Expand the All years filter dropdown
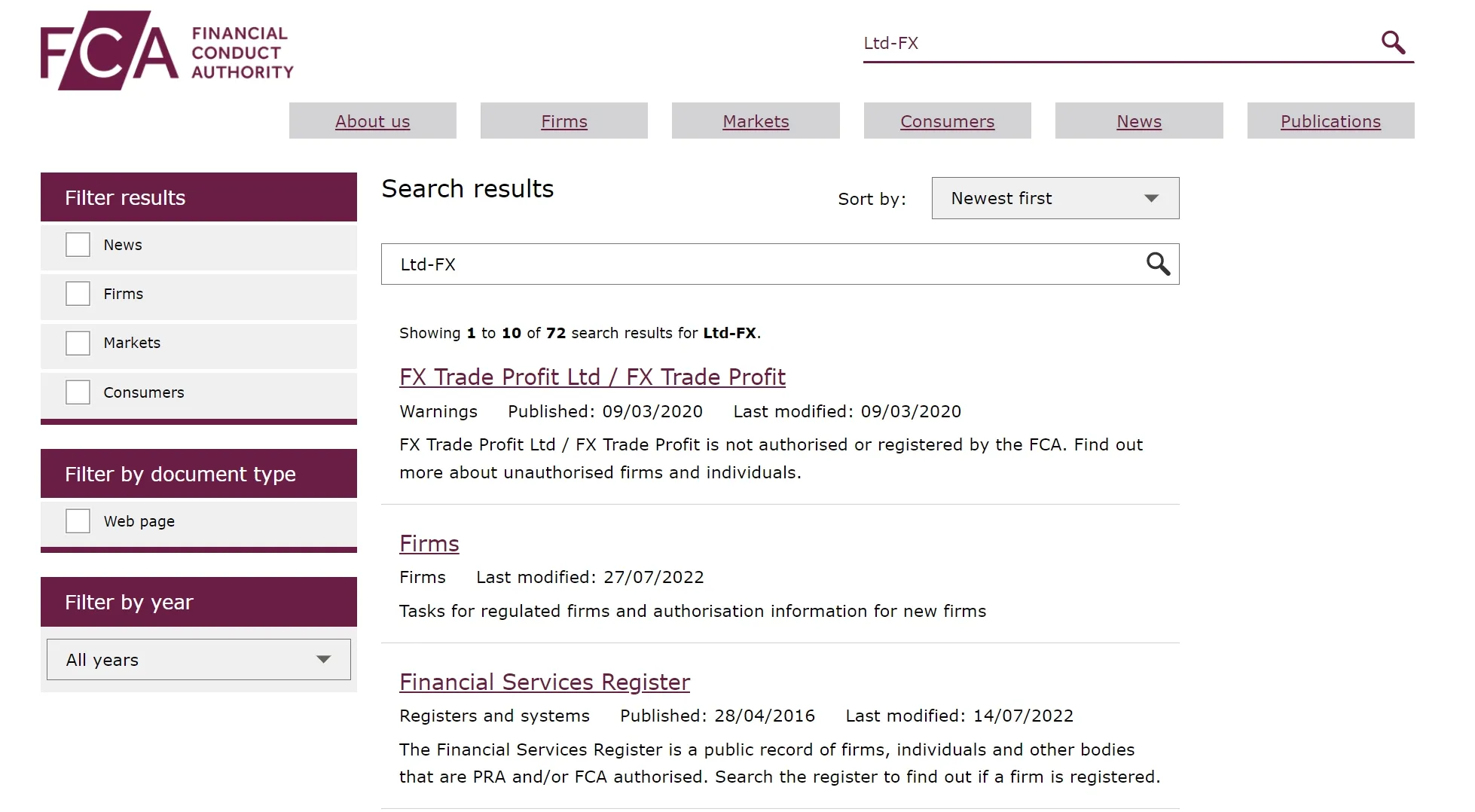The image size is (1475, 812). pyautogui.click(x=199, y=660)
